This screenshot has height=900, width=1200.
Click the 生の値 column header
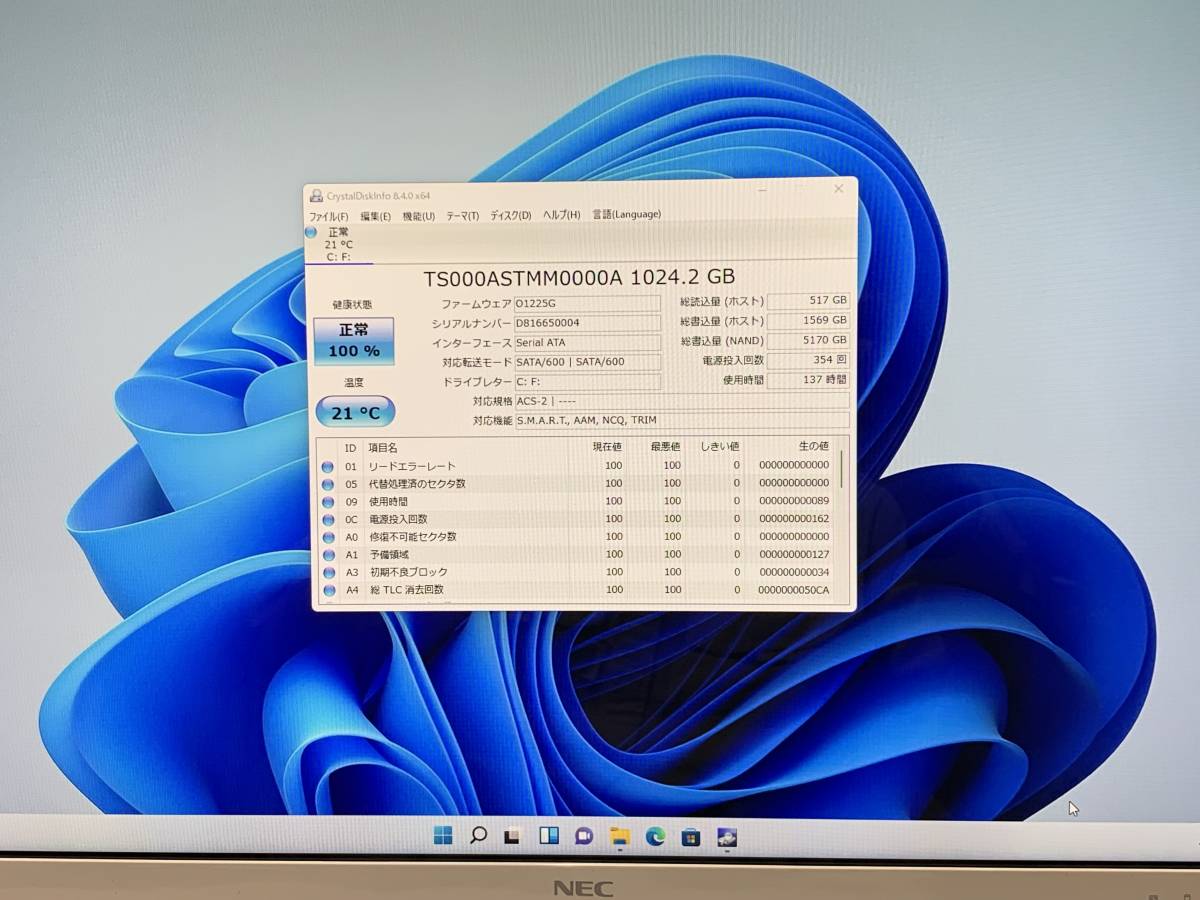pos(813,446)
